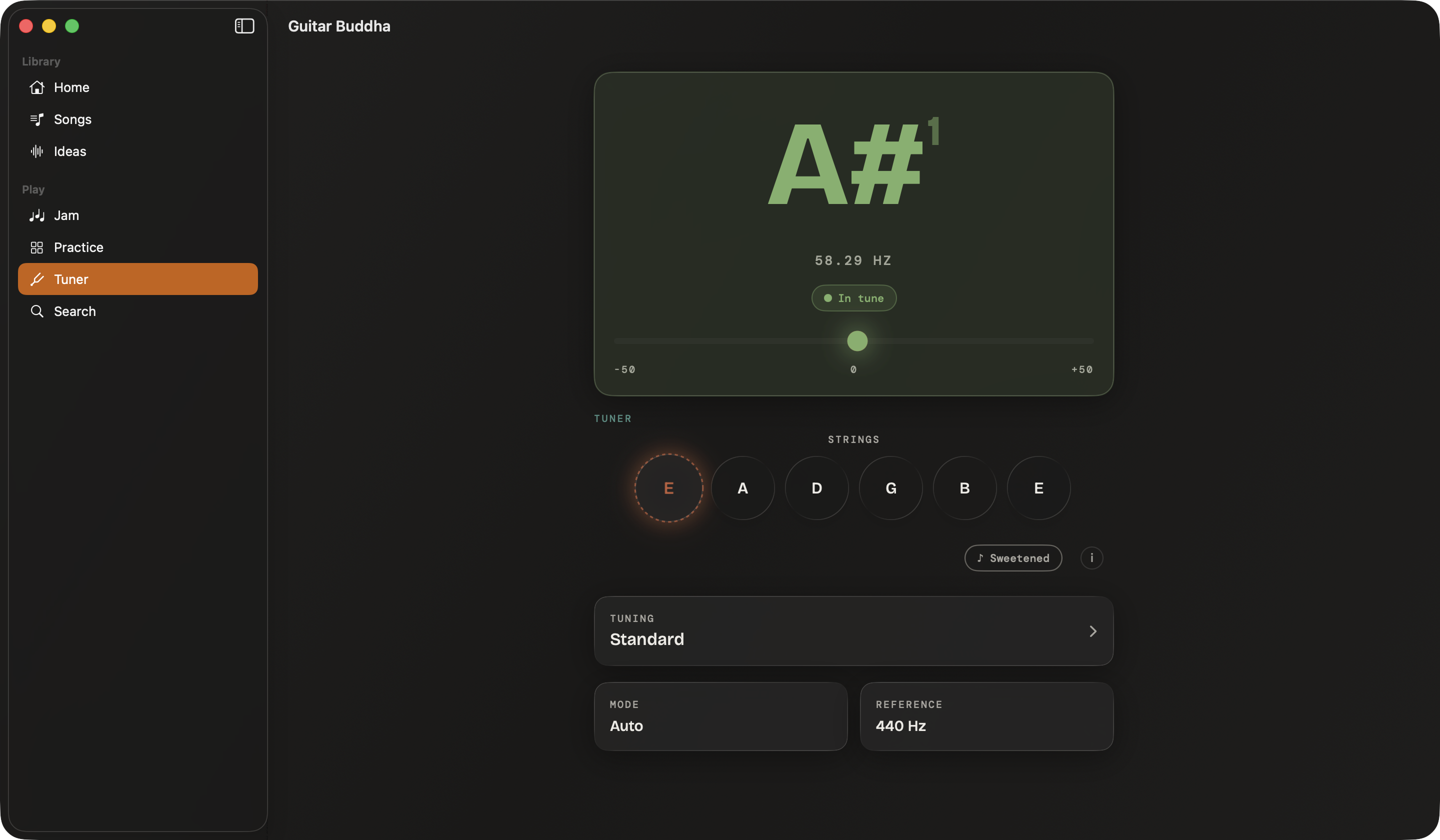Open Search label in sidebar
Viewport: 1440px width, 840px height.
(75, 311)
